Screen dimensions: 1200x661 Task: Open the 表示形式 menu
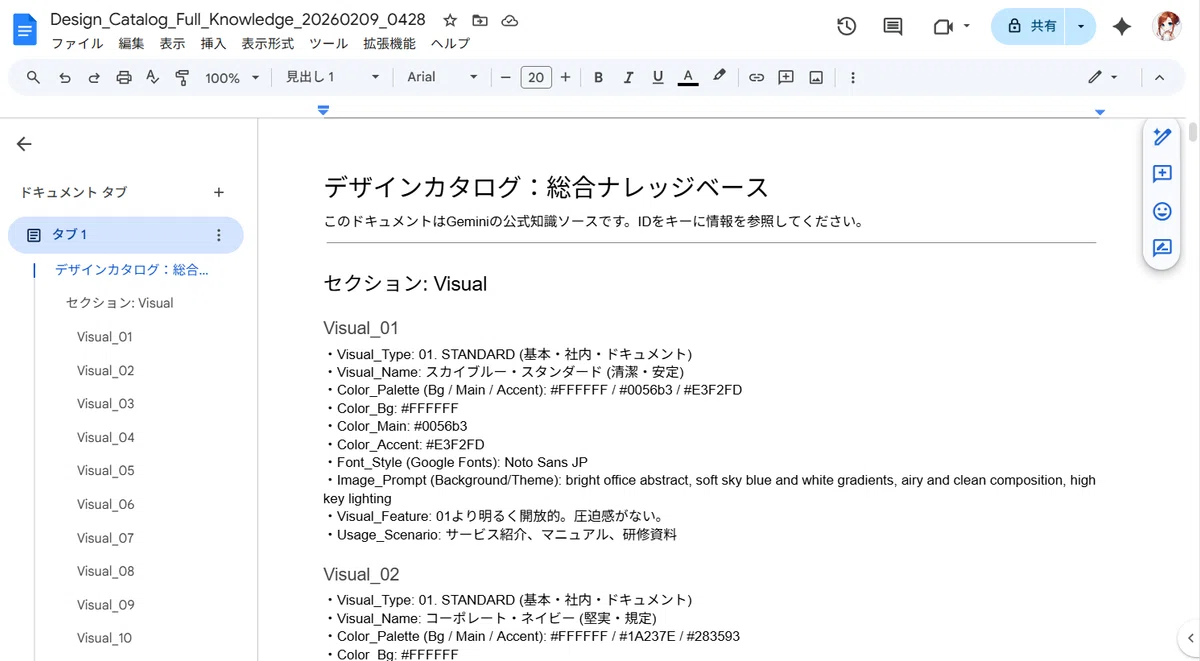(x=268, y=44)
